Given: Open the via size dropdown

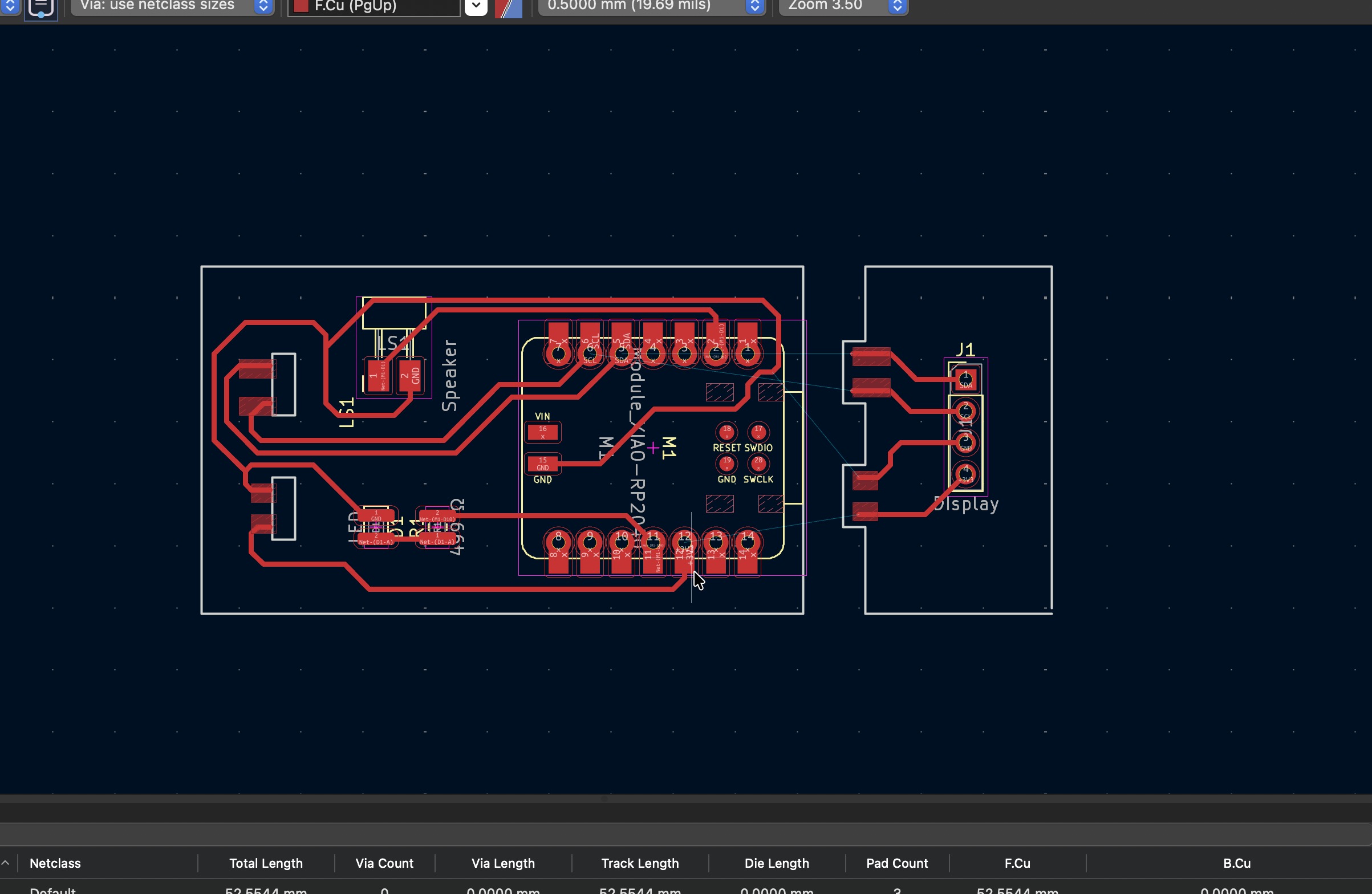Looking at the screenshot, I should pos(263,6).
